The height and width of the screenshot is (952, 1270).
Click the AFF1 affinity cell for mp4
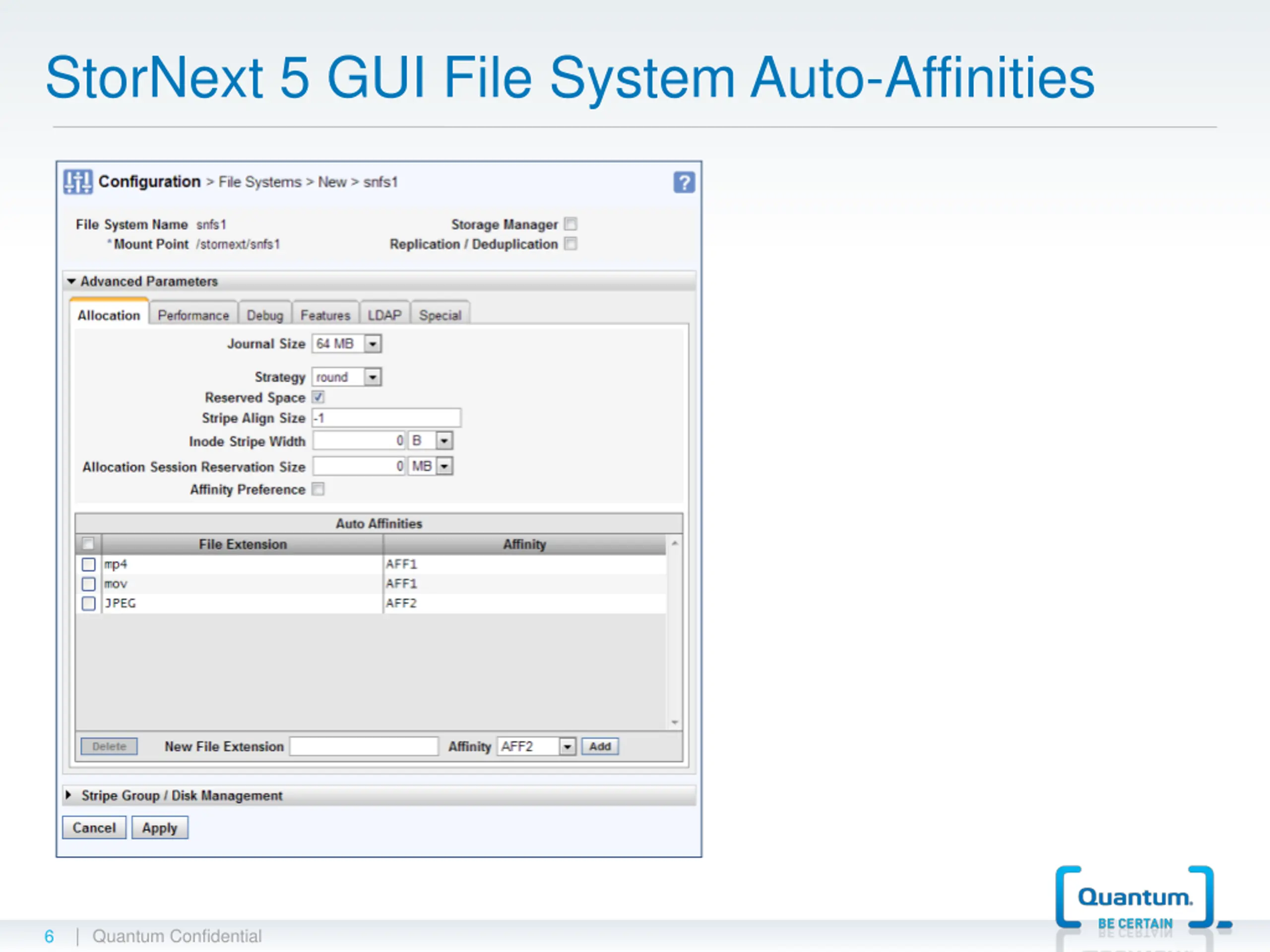click(x=524, y=564)
